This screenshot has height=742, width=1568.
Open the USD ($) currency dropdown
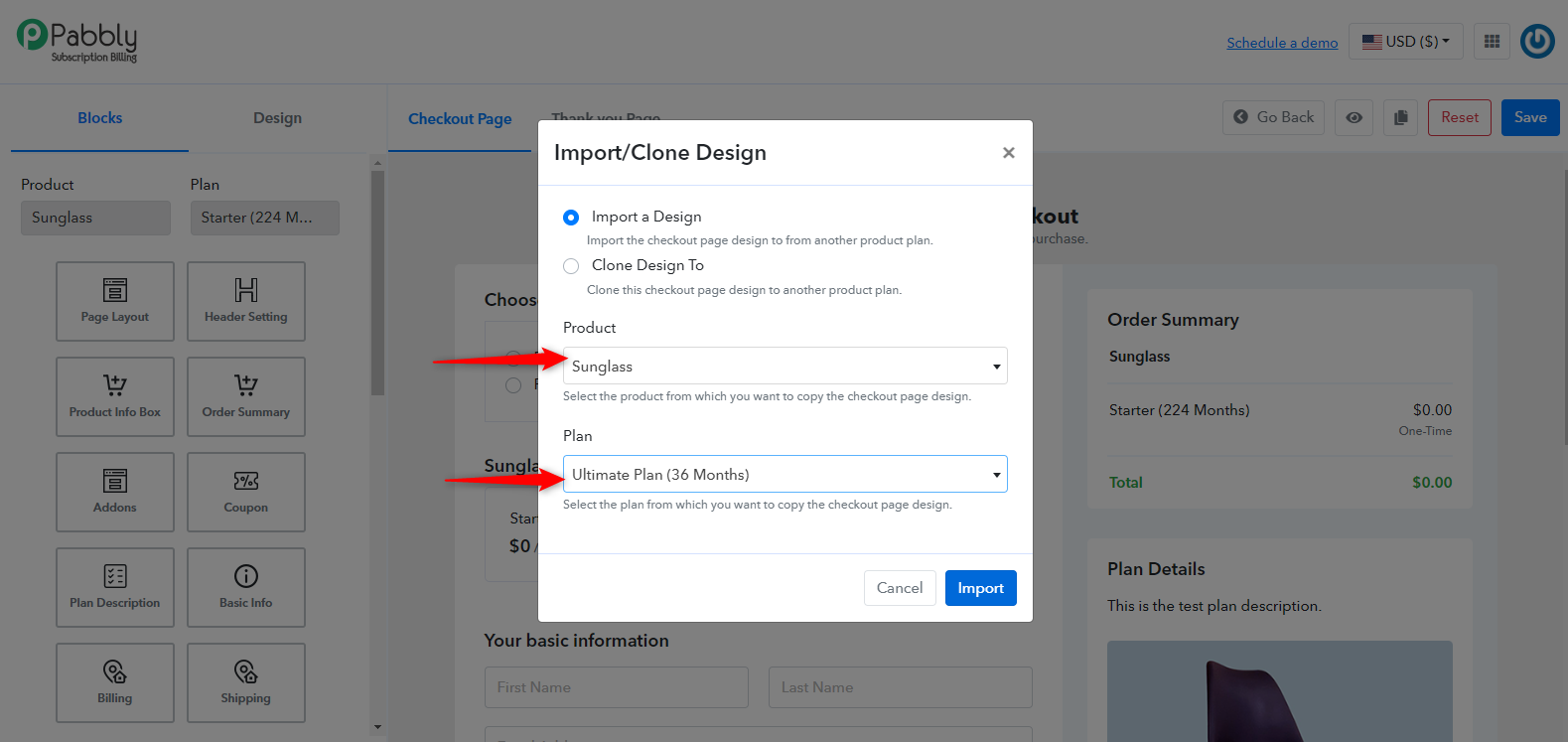(x=1406, y=42)
